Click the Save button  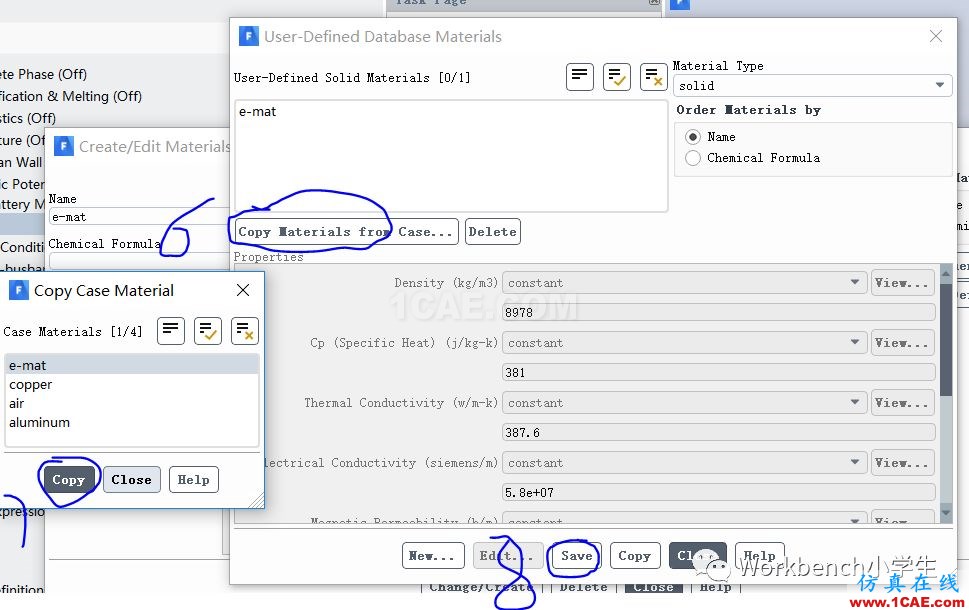pyautogui.click(x=577, y=556)
